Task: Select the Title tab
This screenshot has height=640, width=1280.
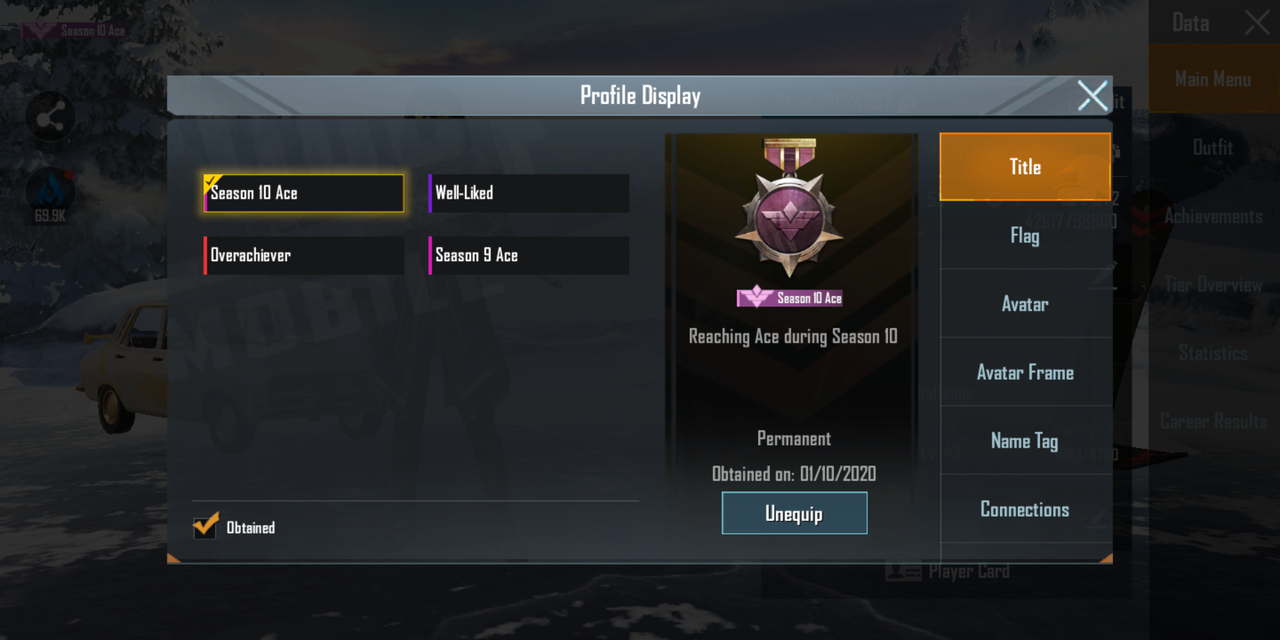Action: click(1025, 167)
